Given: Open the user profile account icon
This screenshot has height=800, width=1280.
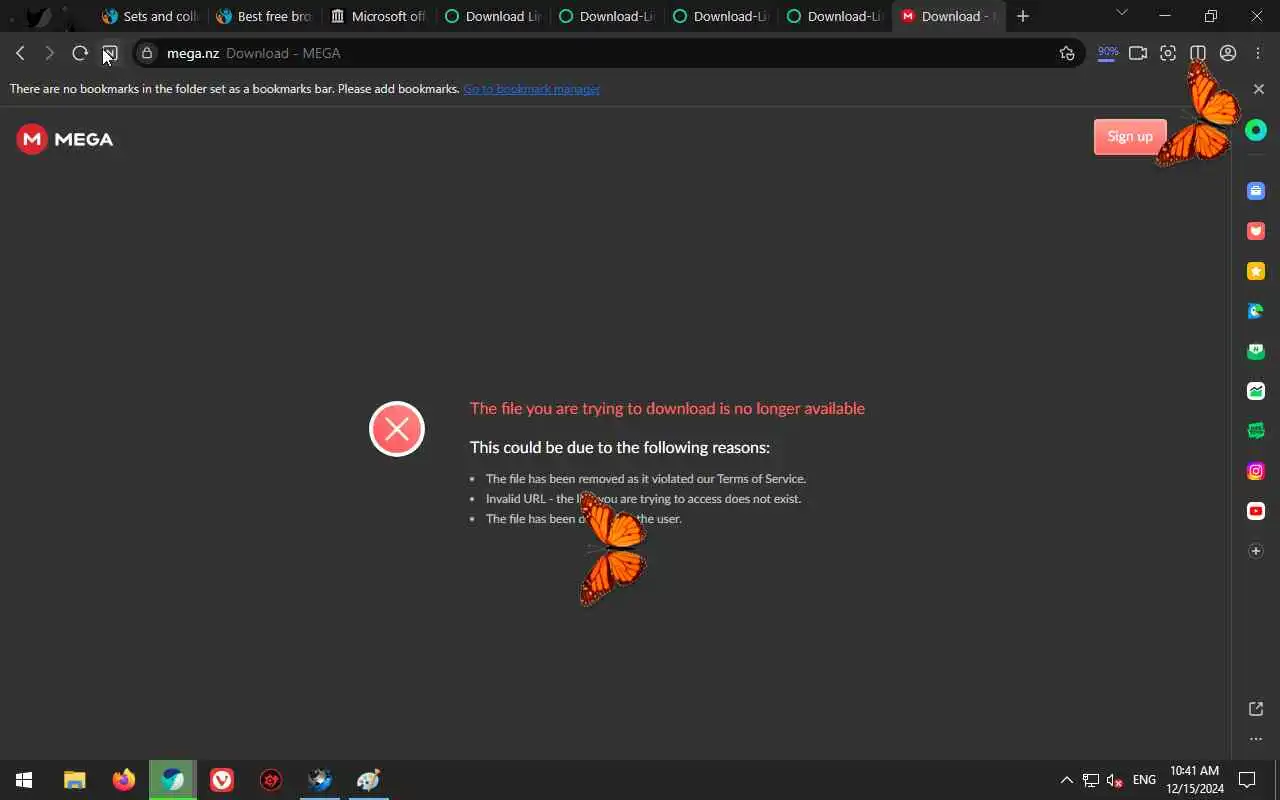Looking at the screenshot, I should point(1228,53).
